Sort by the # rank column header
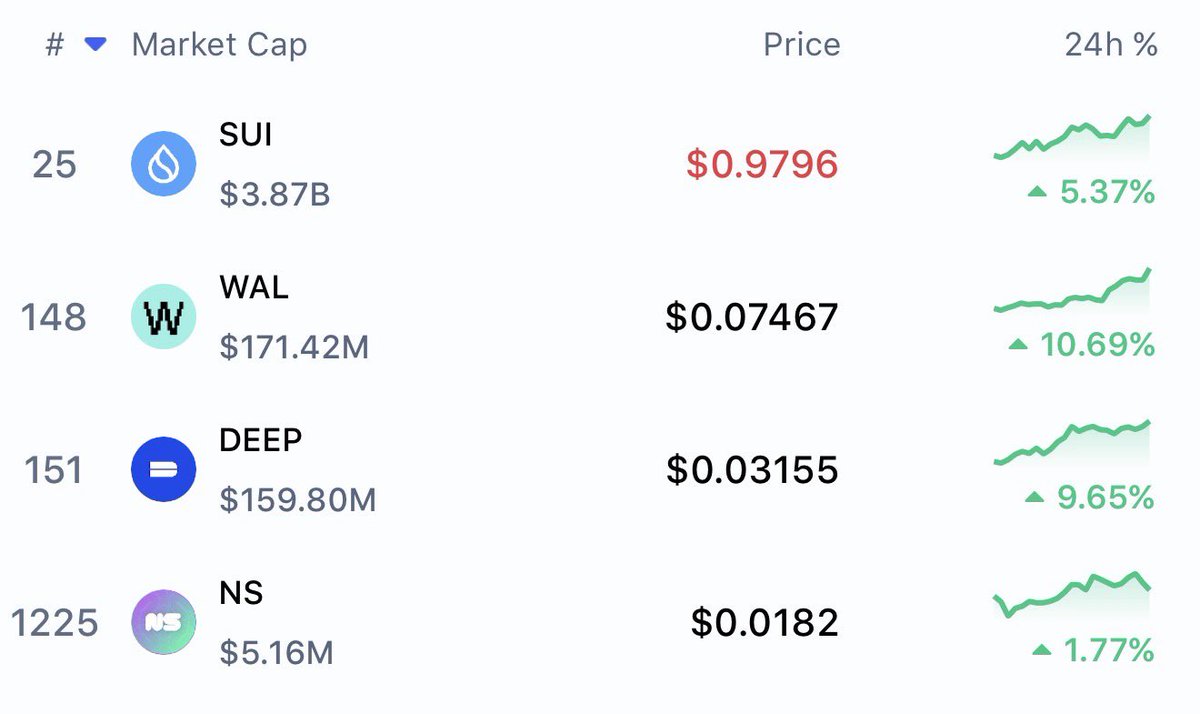Viewport: 1200px width, 714px height. tap(55, 45)
